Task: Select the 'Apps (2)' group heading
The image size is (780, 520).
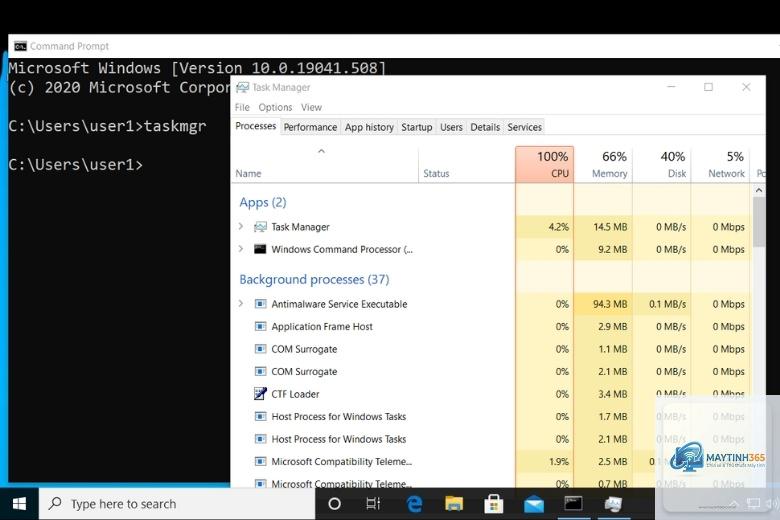Action: 263,202
